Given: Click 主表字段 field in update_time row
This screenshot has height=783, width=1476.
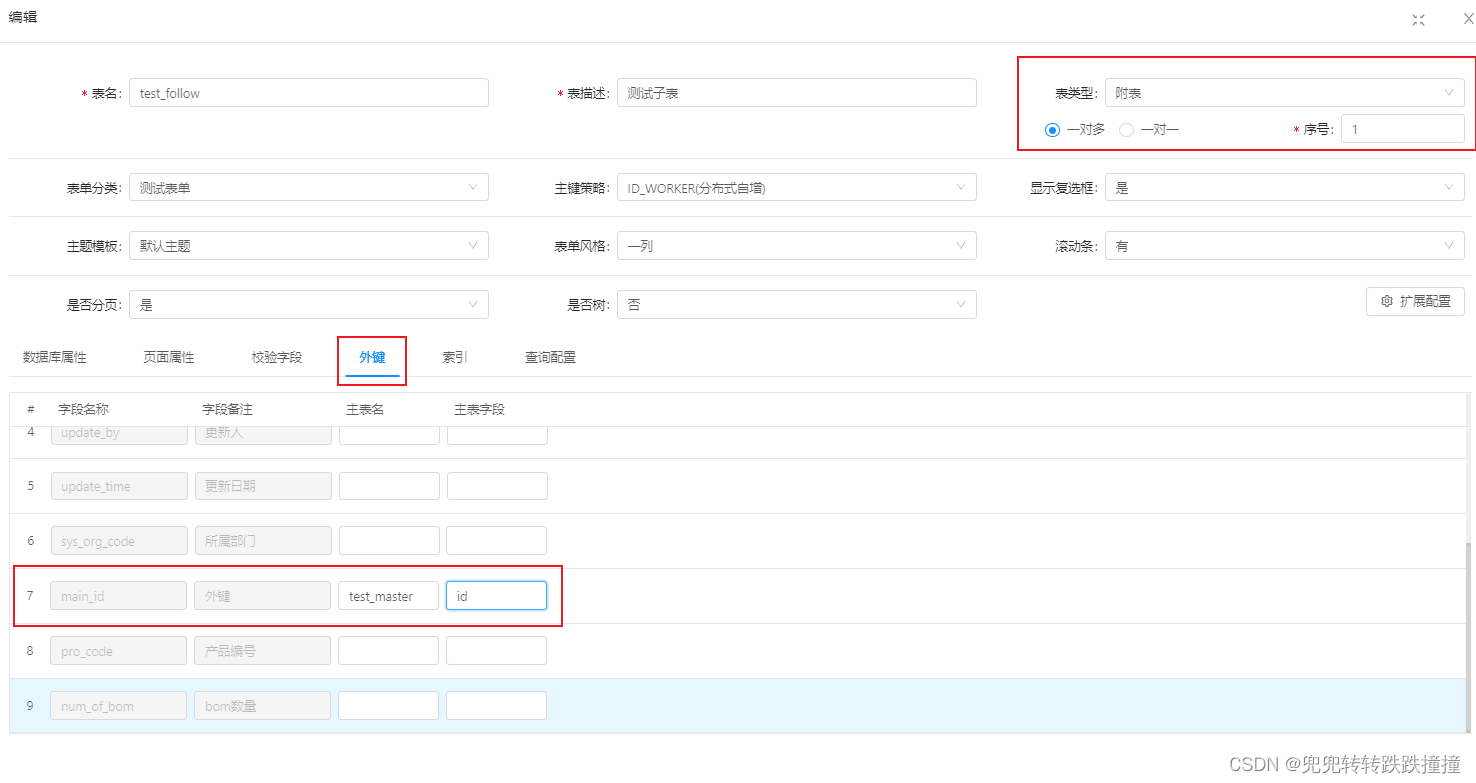Looking at the screenshot, I should point(496,486).
